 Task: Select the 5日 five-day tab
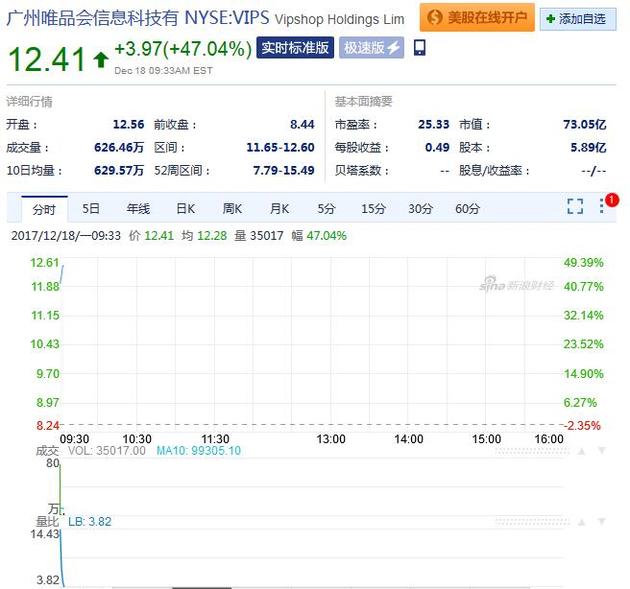(x=91, y=209)
